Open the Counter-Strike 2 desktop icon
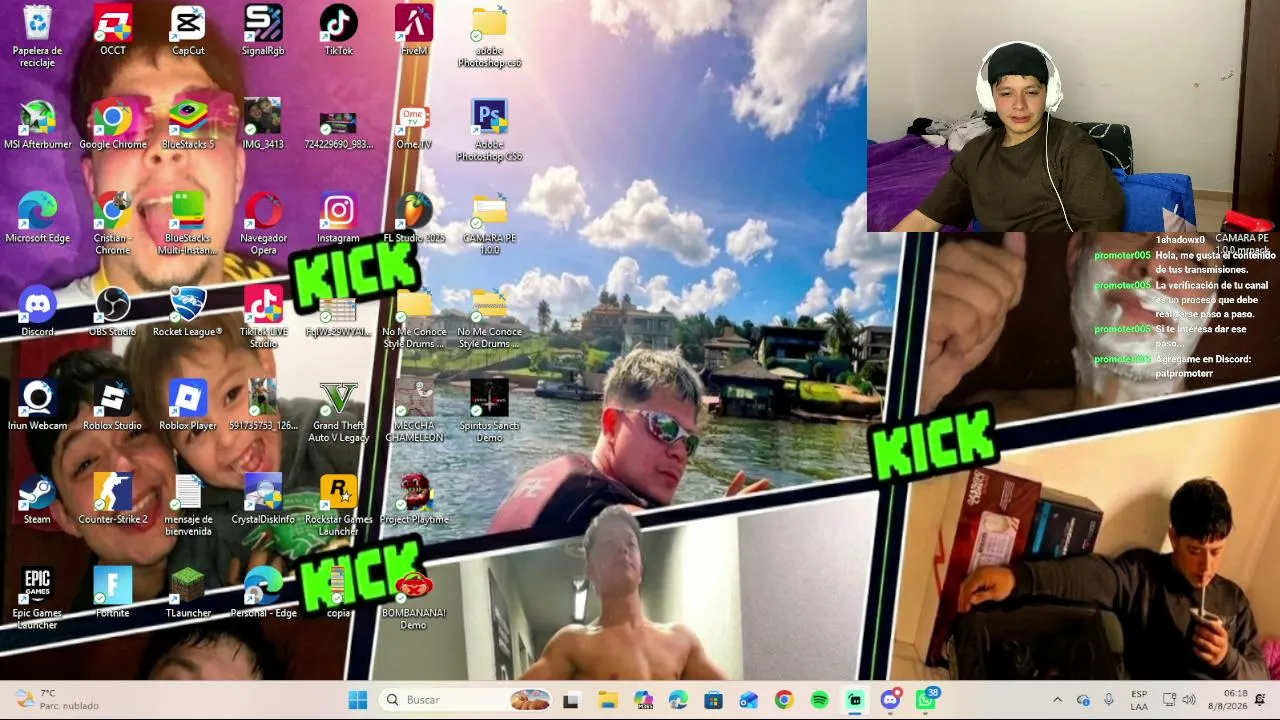The image size is (1280, 720). coord(113,499)
